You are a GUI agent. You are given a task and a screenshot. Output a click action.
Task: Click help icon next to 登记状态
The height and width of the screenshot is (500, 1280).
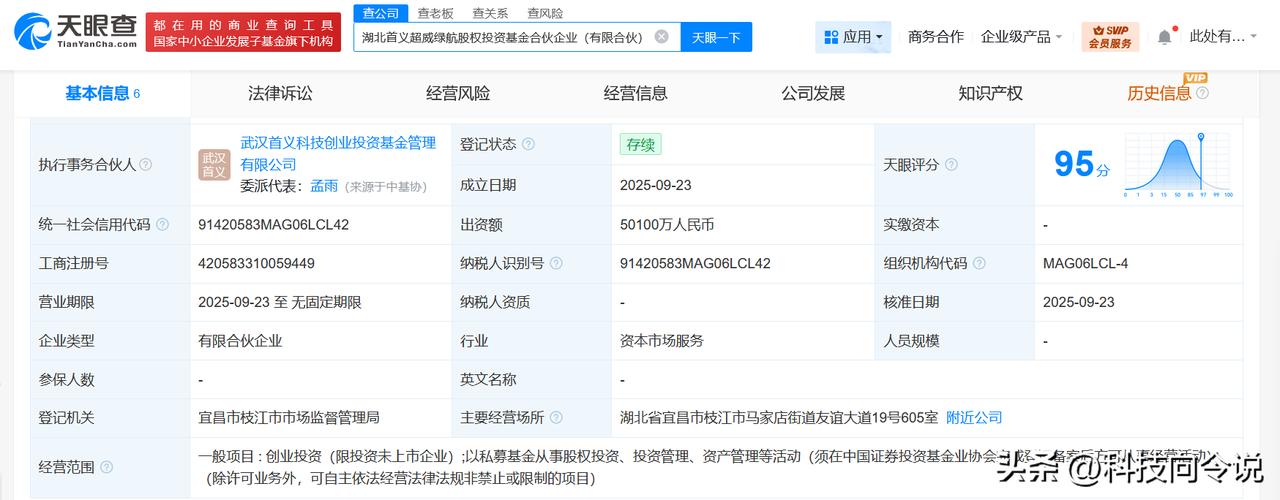[x=528, y=145]
